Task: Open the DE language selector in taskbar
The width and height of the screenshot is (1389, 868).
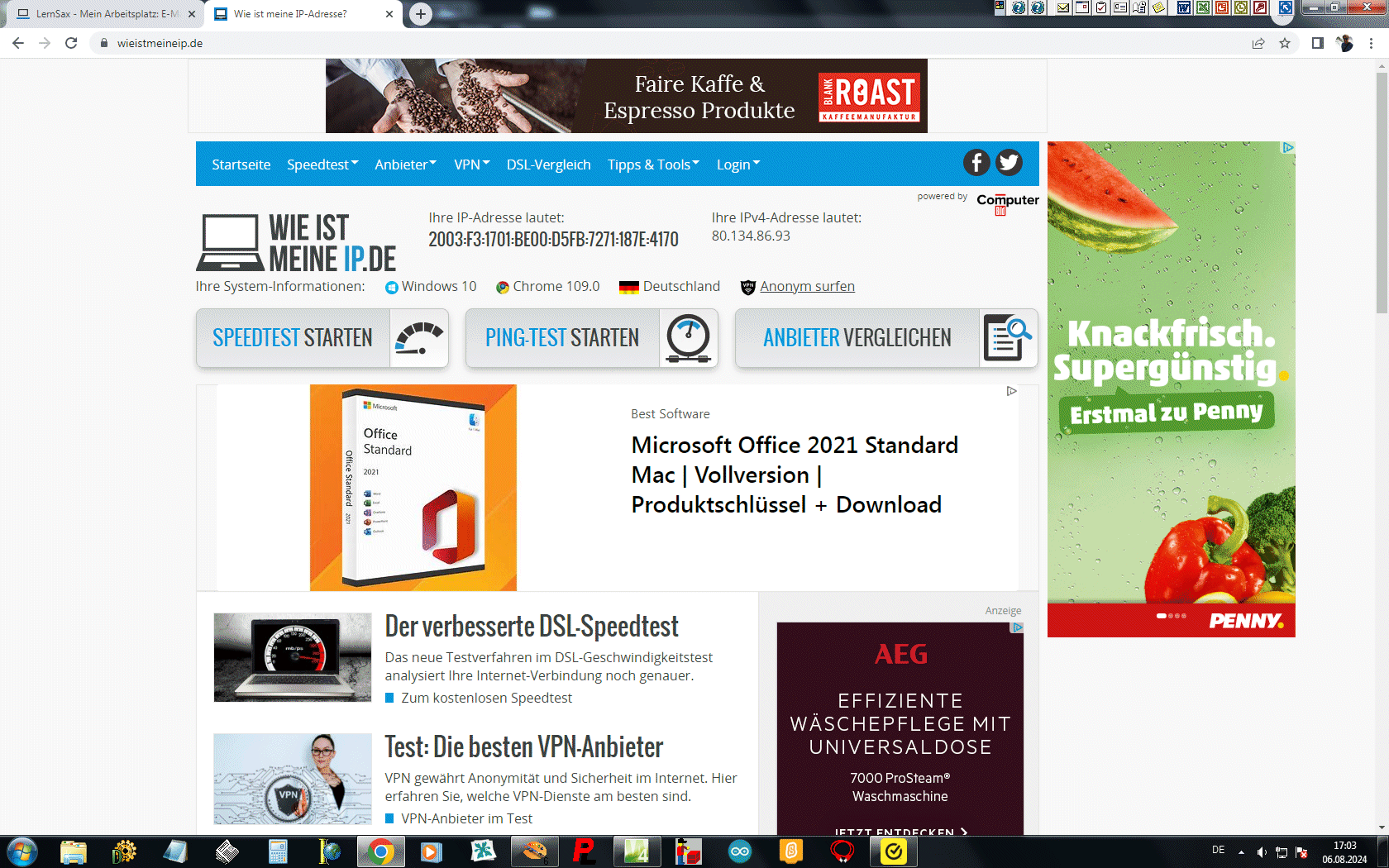Action: pyautogui.click(x=1218, y=850)
